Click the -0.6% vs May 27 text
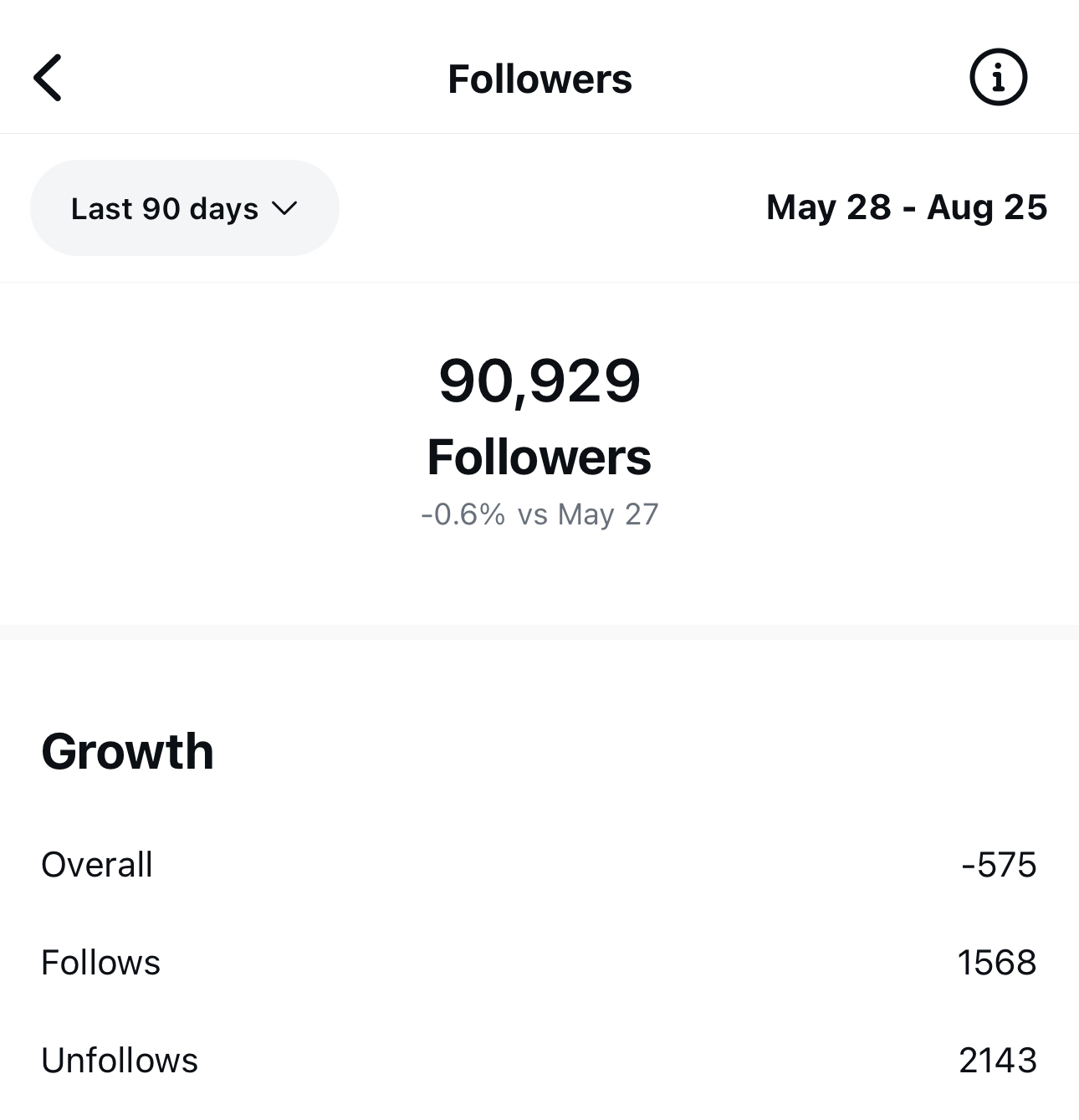This screenshot has width=1079, height=1120. (539, 514)
